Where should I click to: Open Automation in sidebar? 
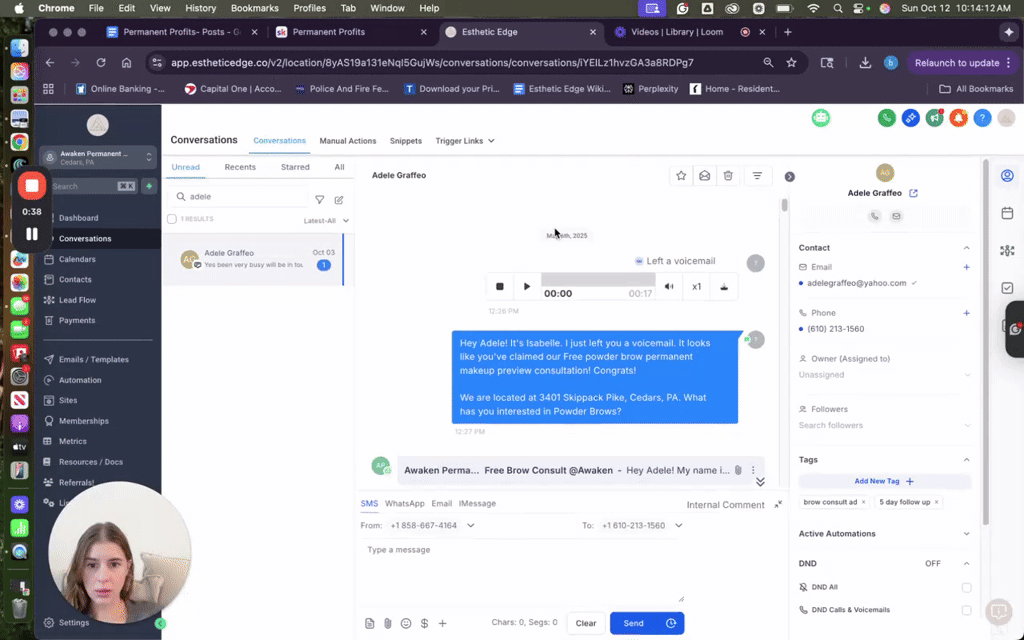tap(80, 380)
